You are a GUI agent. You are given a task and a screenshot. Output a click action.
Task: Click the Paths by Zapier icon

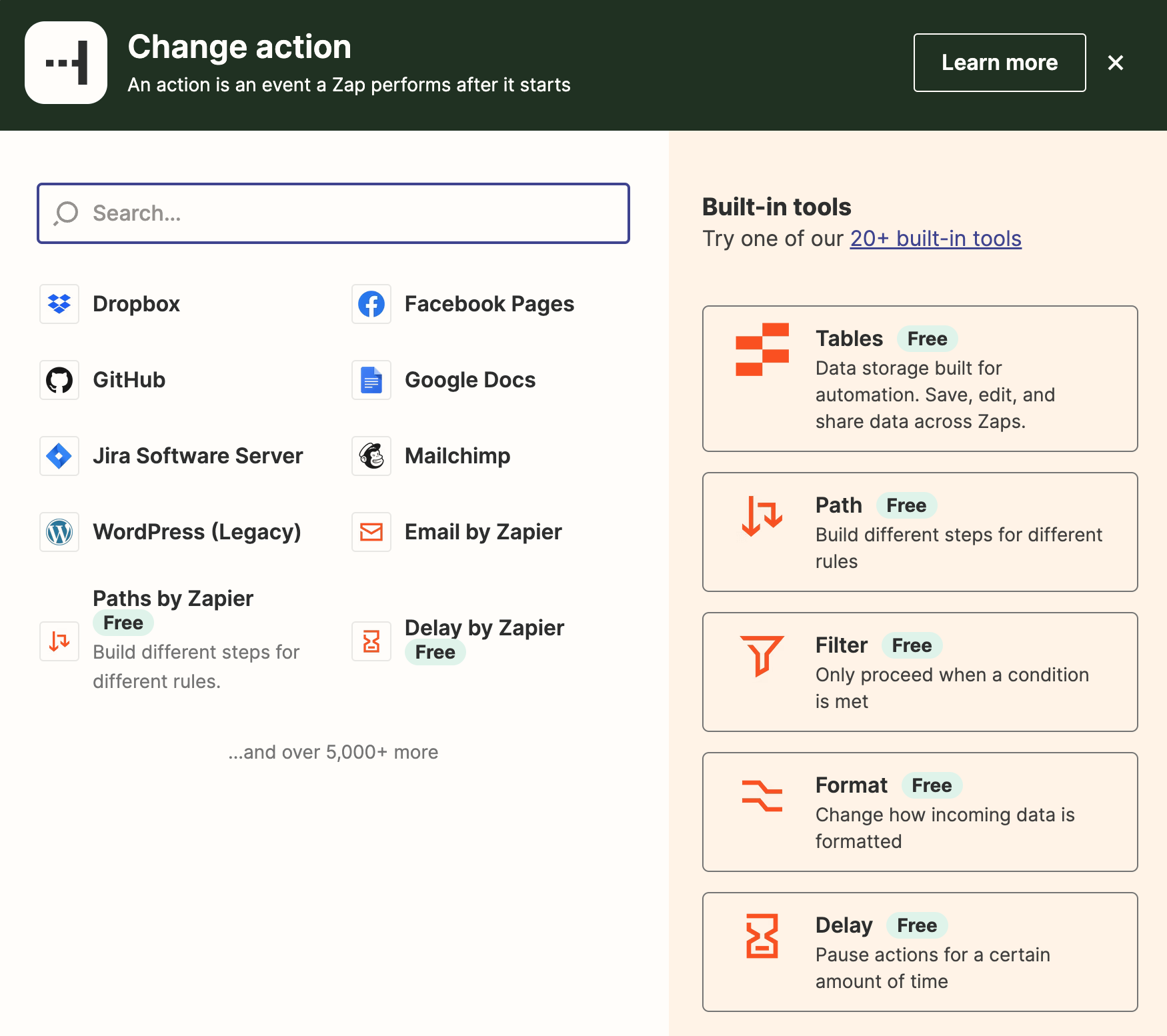click(x=59, y=641)
